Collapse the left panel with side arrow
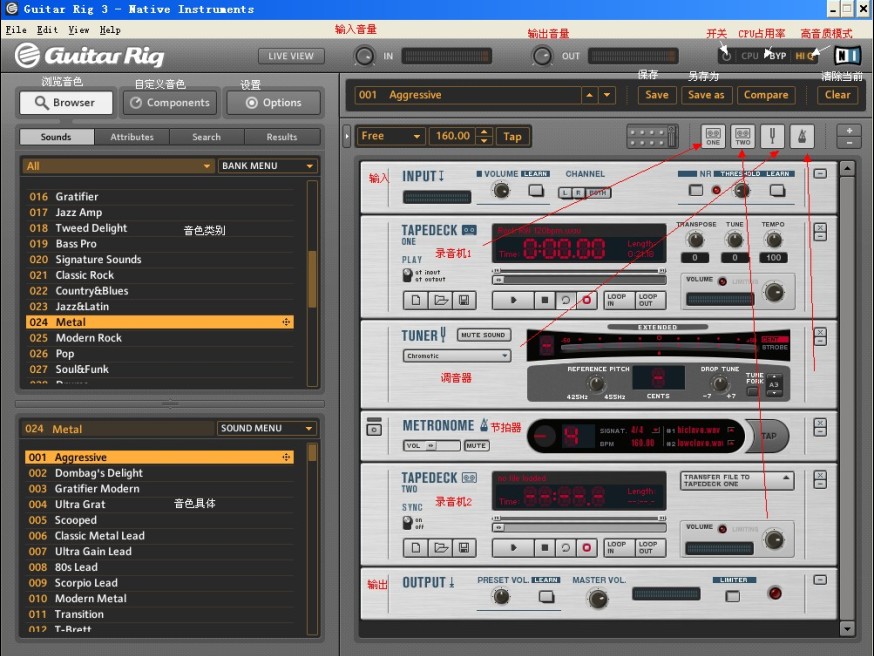875x656 pixels. [347, 136]
